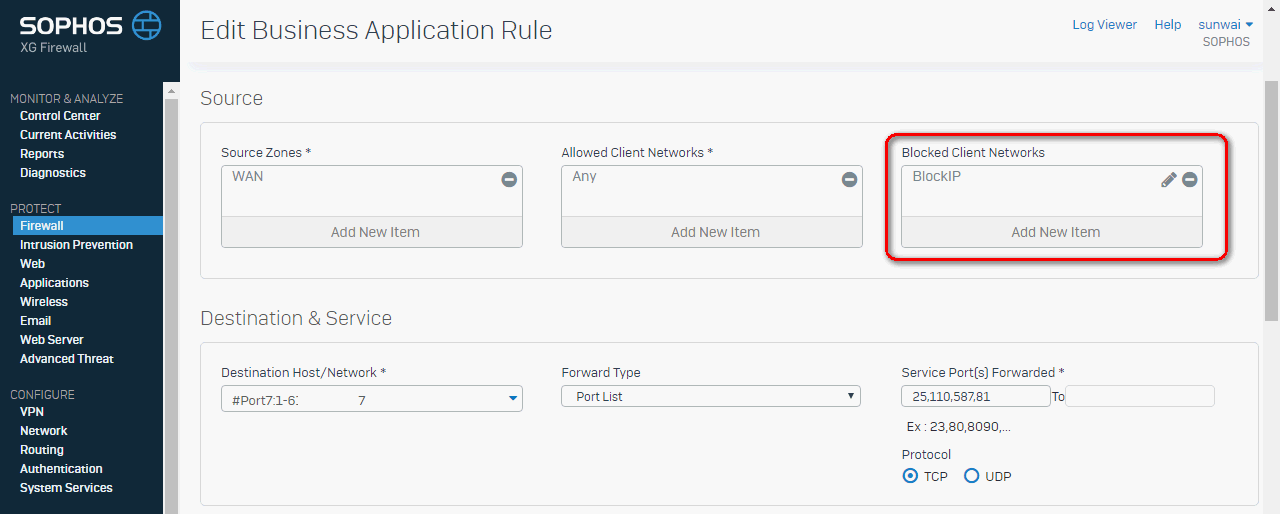The image size is (1280, 514).
Task: Edit the BlockIP entry pencil icon
Action: 1168,180
